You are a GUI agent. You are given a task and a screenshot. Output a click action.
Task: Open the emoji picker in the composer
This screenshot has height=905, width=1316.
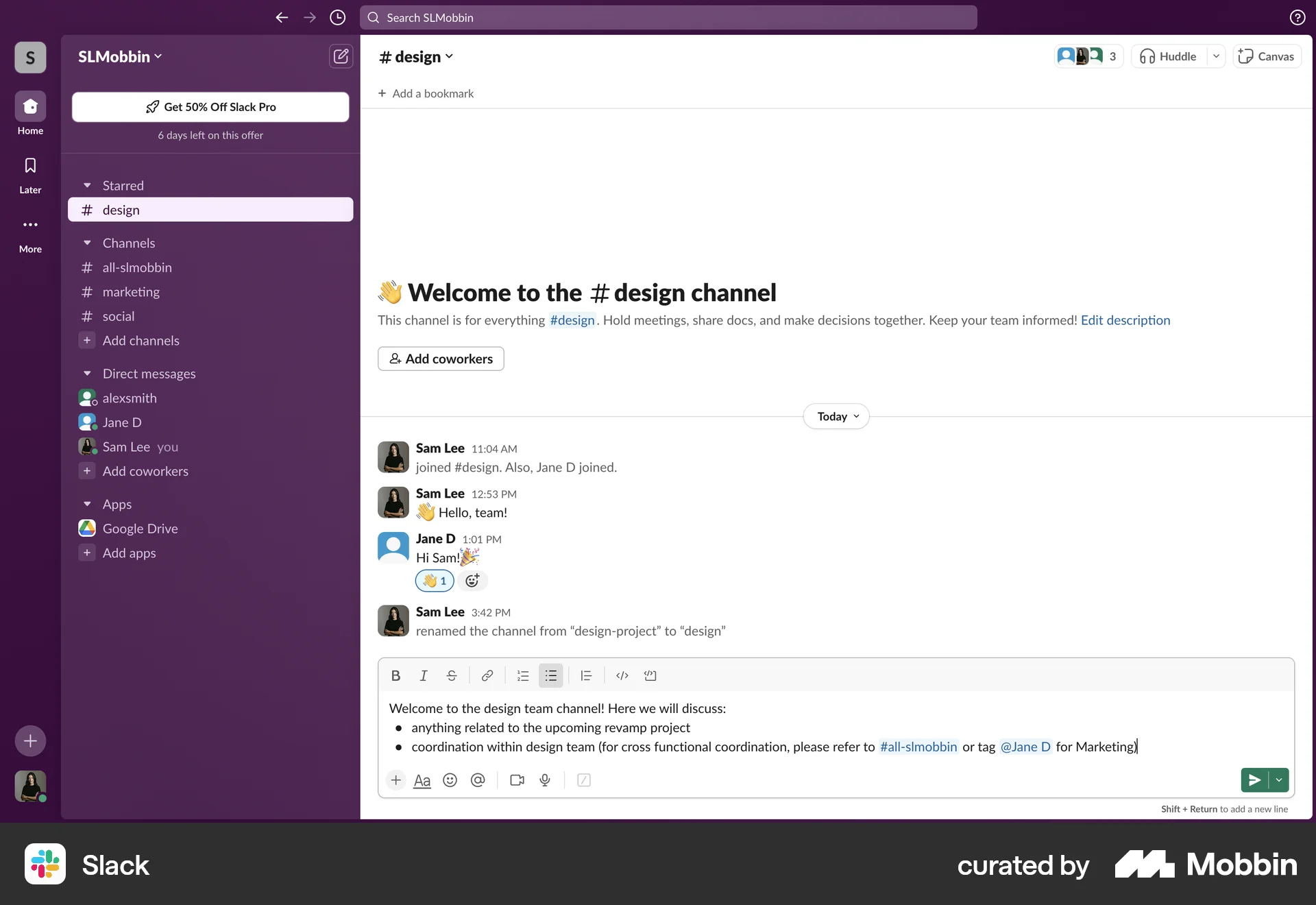coord(450,780)
